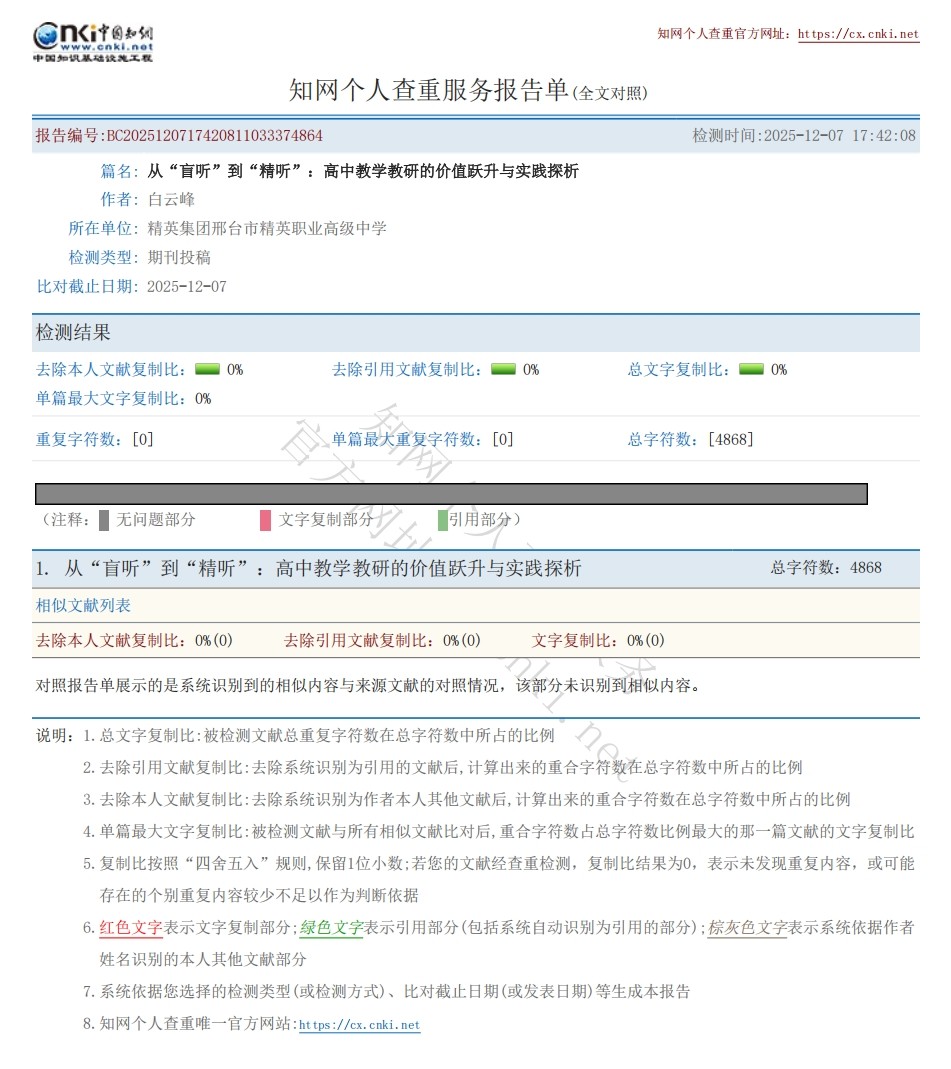Click the report number starting with BC2025
The height and width of the screenshot is (1069, 951).
(x=214, y=136)
